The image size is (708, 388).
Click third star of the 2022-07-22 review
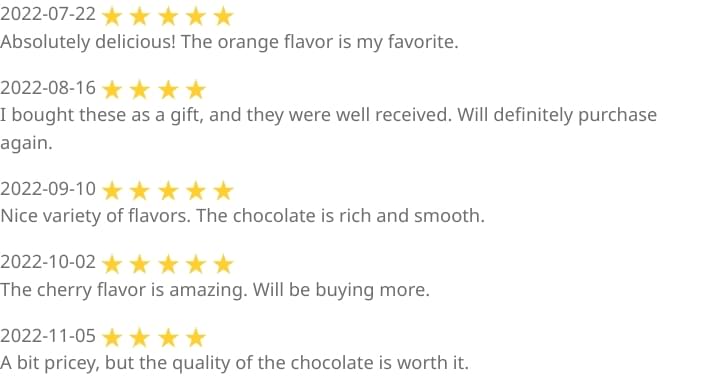168,17
